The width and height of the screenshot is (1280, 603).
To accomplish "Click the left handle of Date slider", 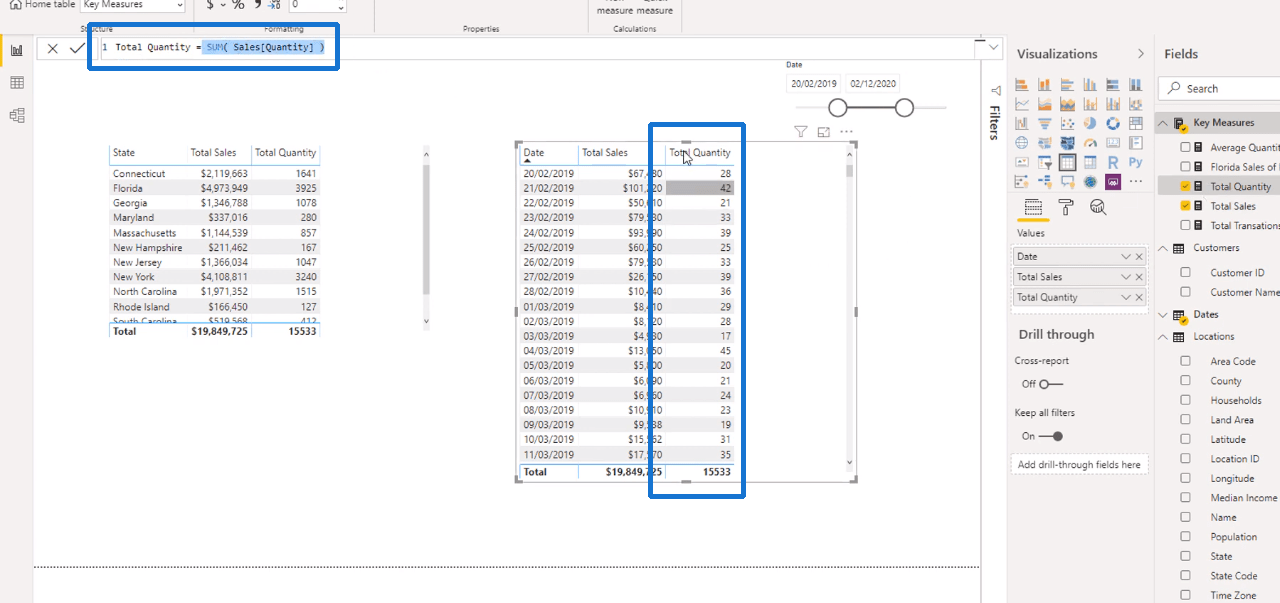I will pos(838,107).
